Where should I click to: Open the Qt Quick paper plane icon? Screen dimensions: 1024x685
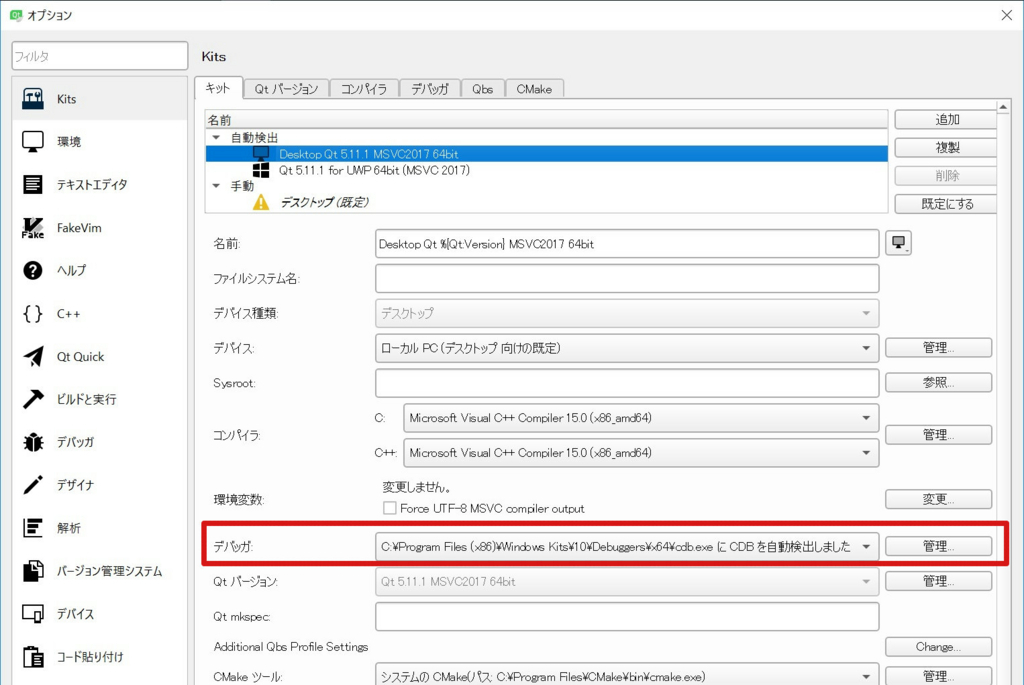(33, 357)
